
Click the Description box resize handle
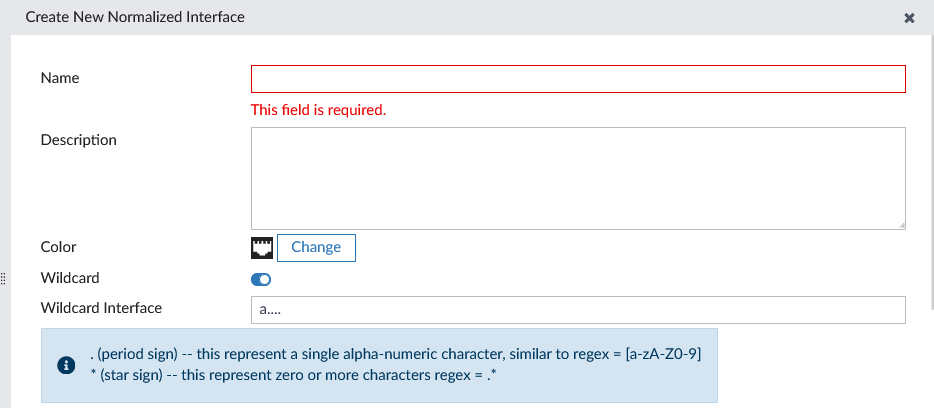tap(901, 225)
